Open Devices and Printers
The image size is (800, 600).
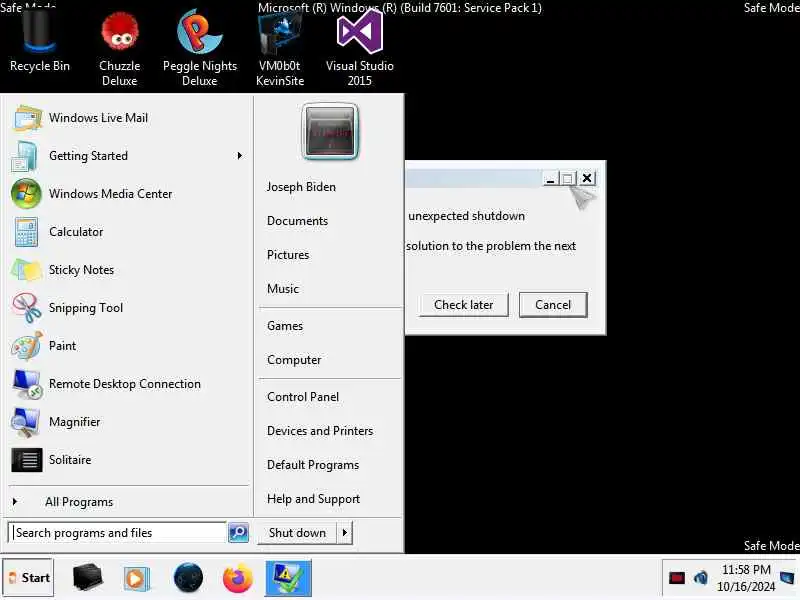[x=320, y=431]
